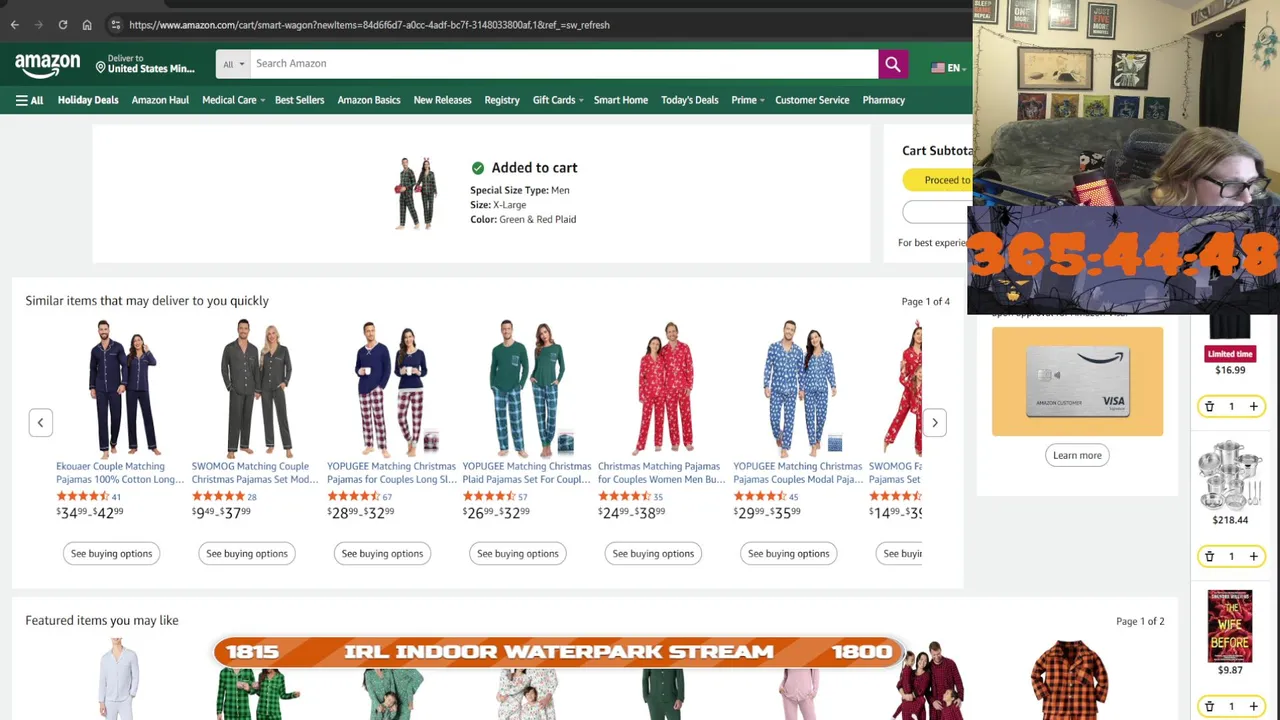The width and height of the screenshot is (1280, 720).
Task: Increase quantity of $16.99 item
Action: coord(1253,406)
